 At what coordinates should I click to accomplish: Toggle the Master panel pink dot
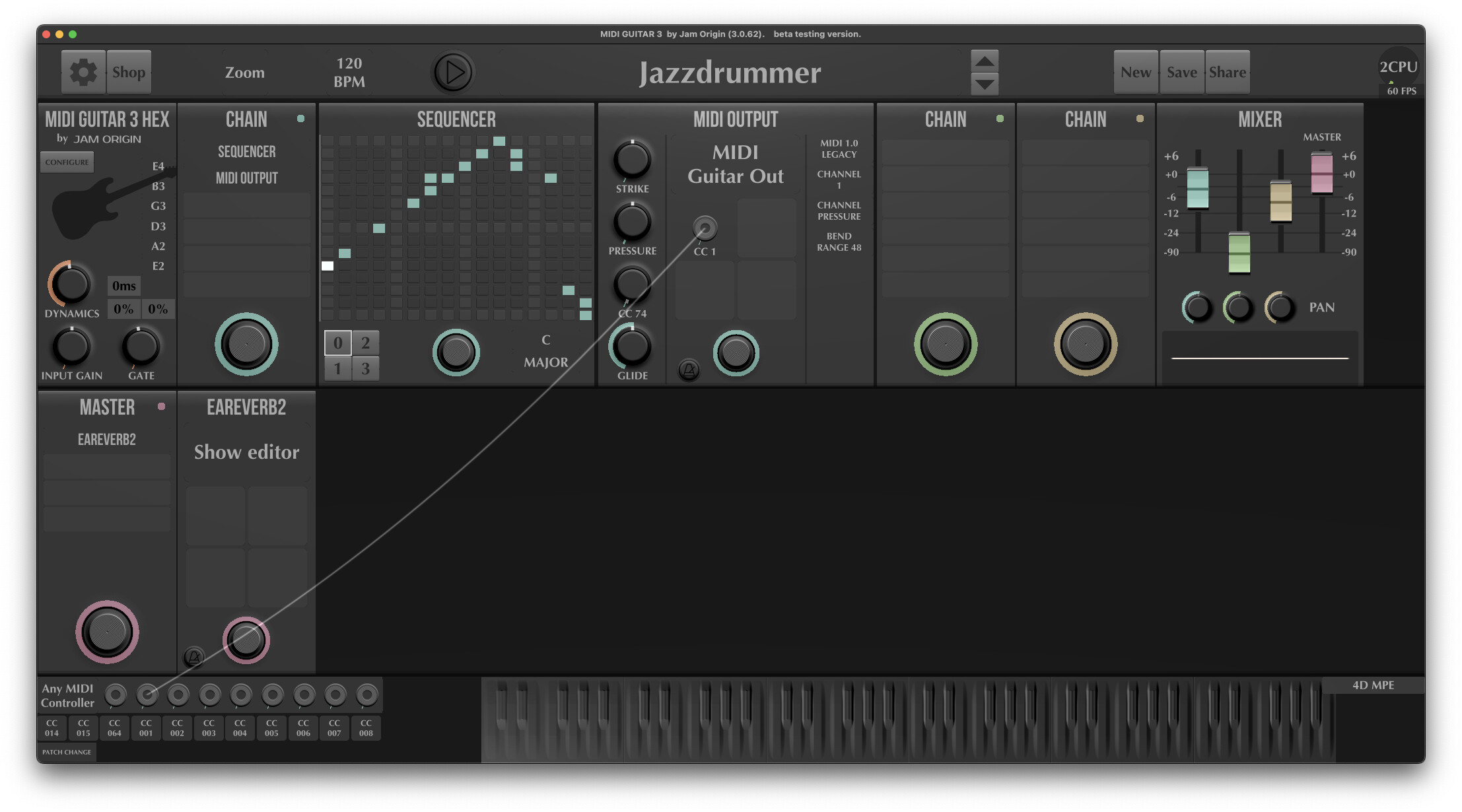(161, 407)
